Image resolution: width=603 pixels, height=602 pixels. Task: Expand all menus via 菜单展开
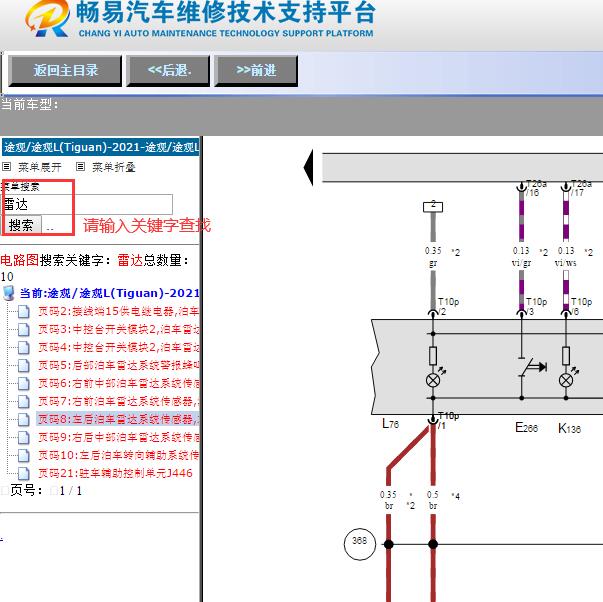coord(40,167)
